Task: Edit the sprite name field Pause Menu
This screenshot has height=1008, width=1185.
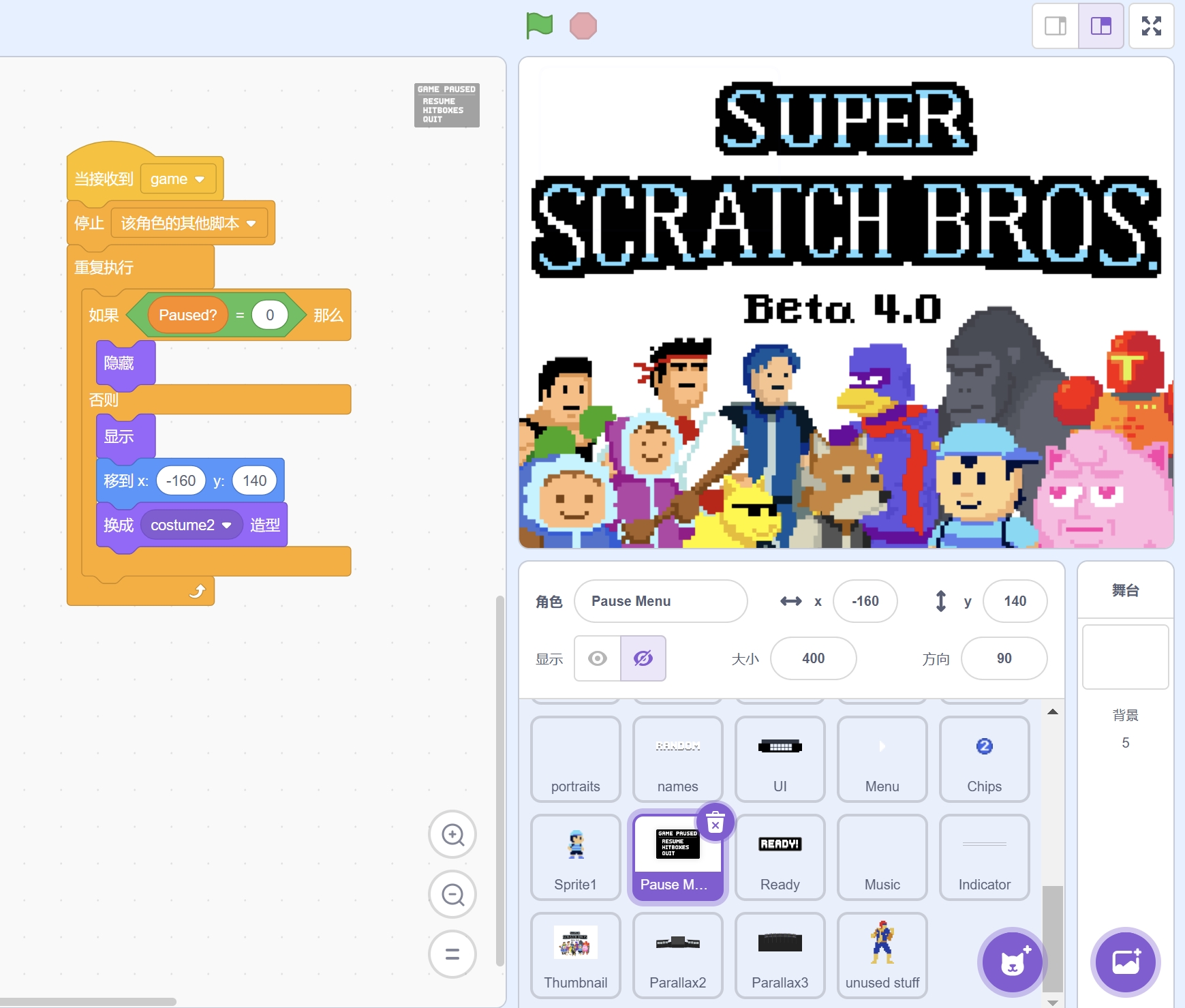Action: click(x=660, y=601)
